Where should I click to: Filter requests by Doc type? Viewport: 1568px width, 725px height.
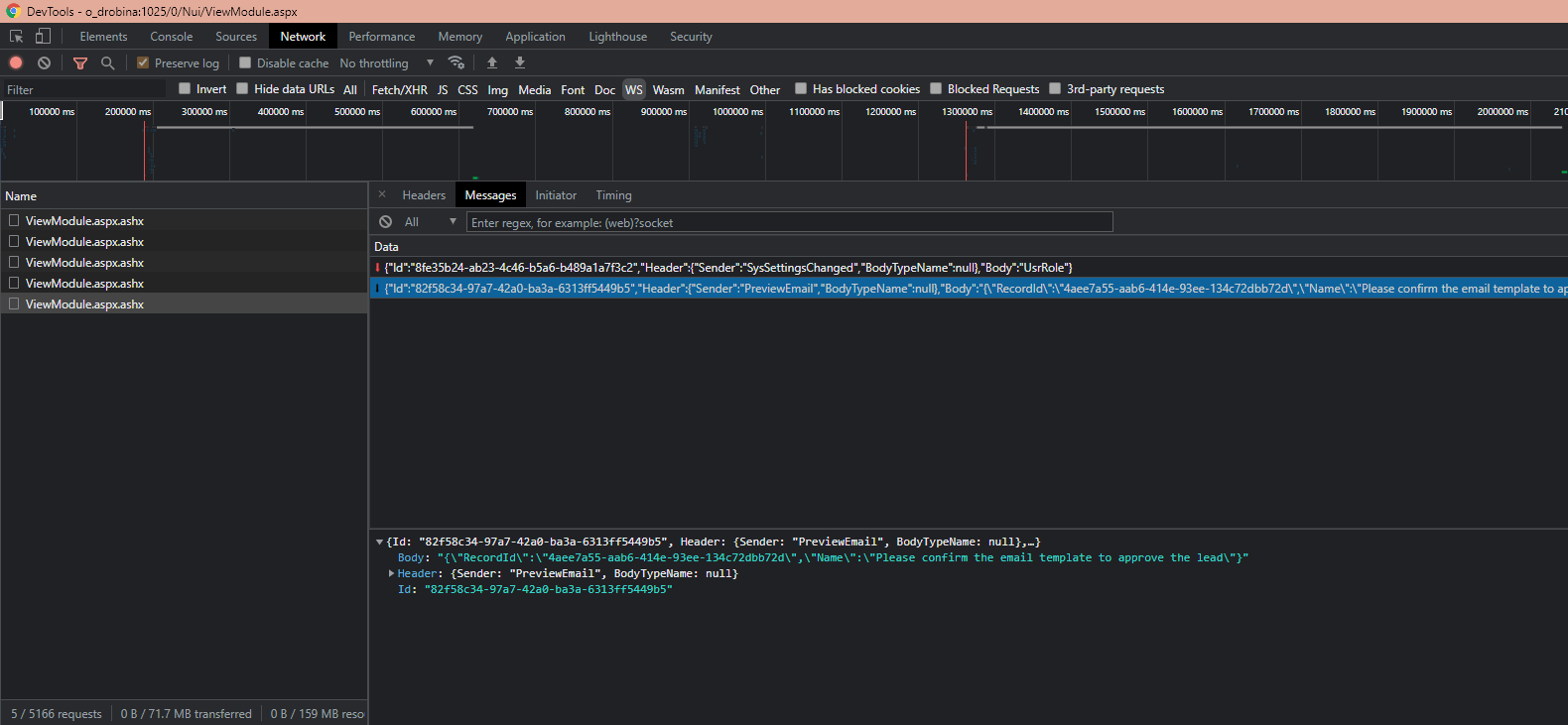pyautogui.click(x=604, y=89)
